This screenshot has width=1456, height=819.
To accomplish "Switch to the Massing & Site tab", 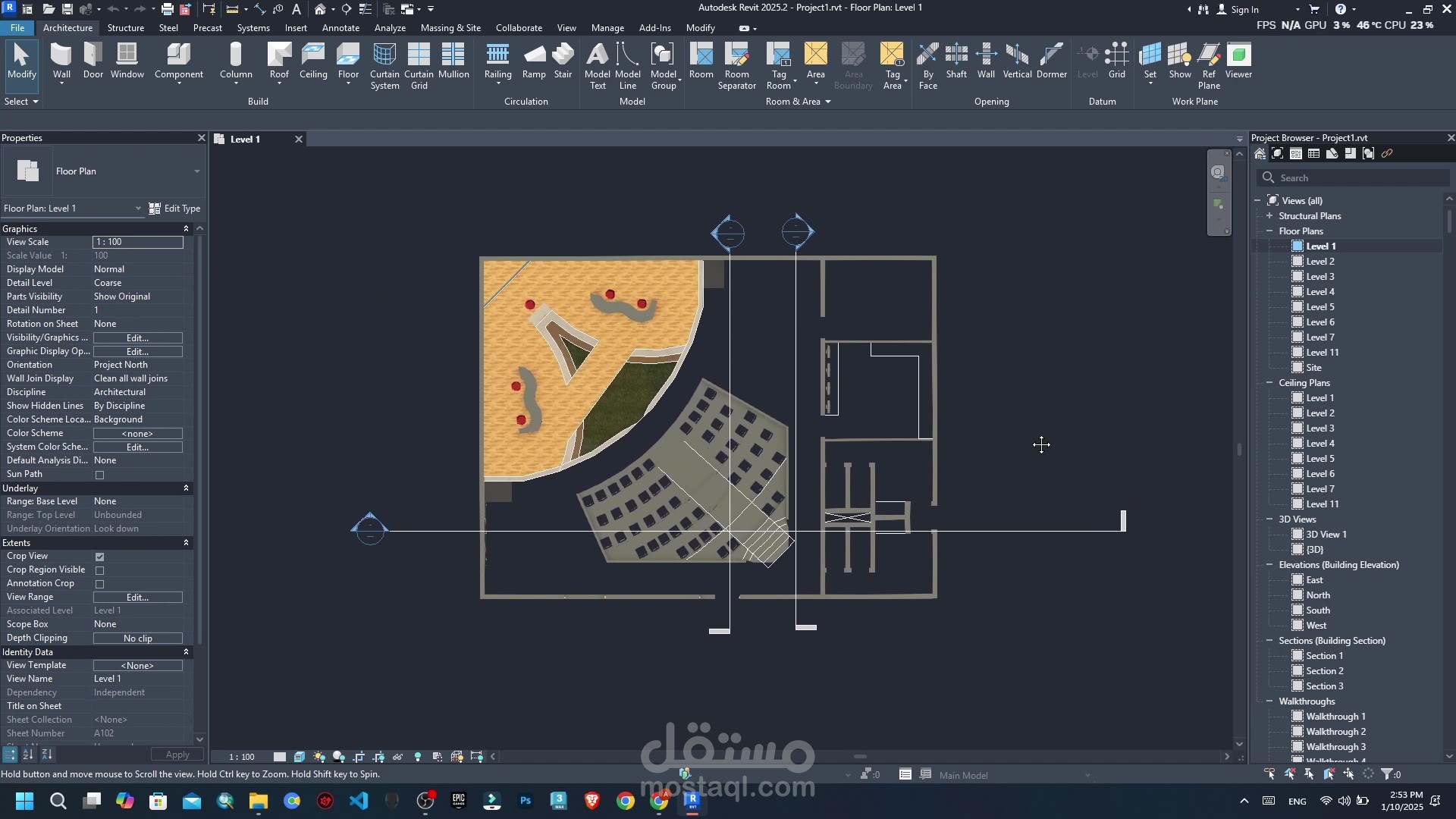I will point(450,28).
